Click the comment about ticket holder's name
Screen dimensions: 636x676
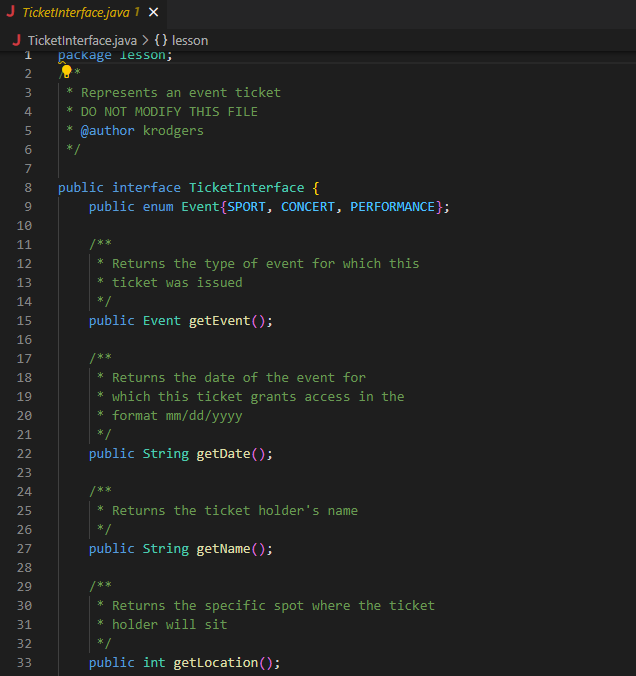click(235, 510)
